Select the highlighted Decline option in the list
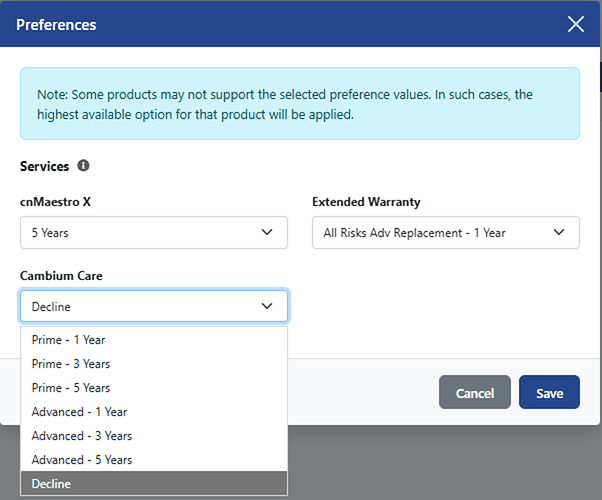Screen dimensions: 602x500 tap(52, 484)
